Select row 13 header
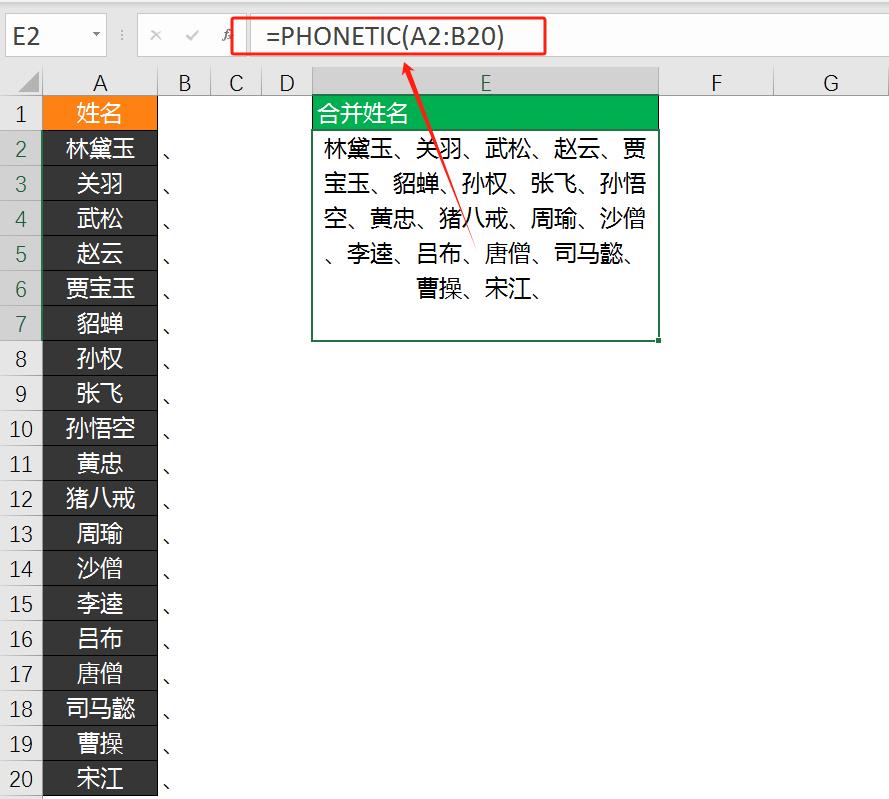The width and height of the screenshot is (889, 799). tap(21, 534)
